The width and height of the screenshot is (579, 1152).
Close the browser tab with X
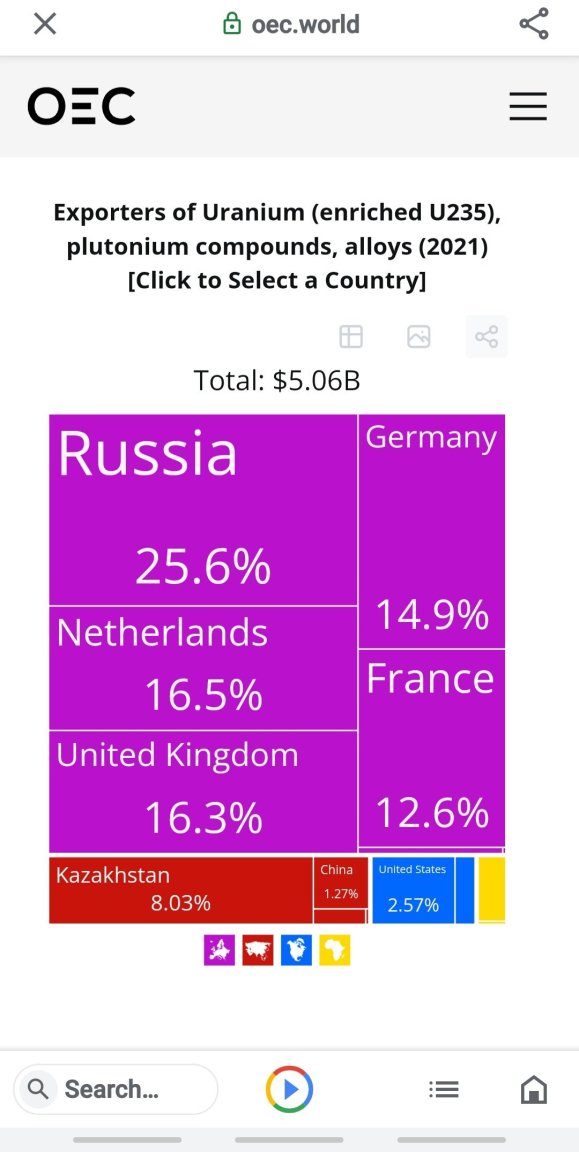point(46,24)
